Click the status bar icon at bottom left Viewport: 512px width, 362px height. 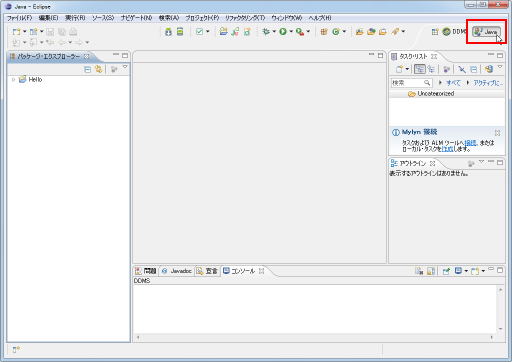[16, 350]
